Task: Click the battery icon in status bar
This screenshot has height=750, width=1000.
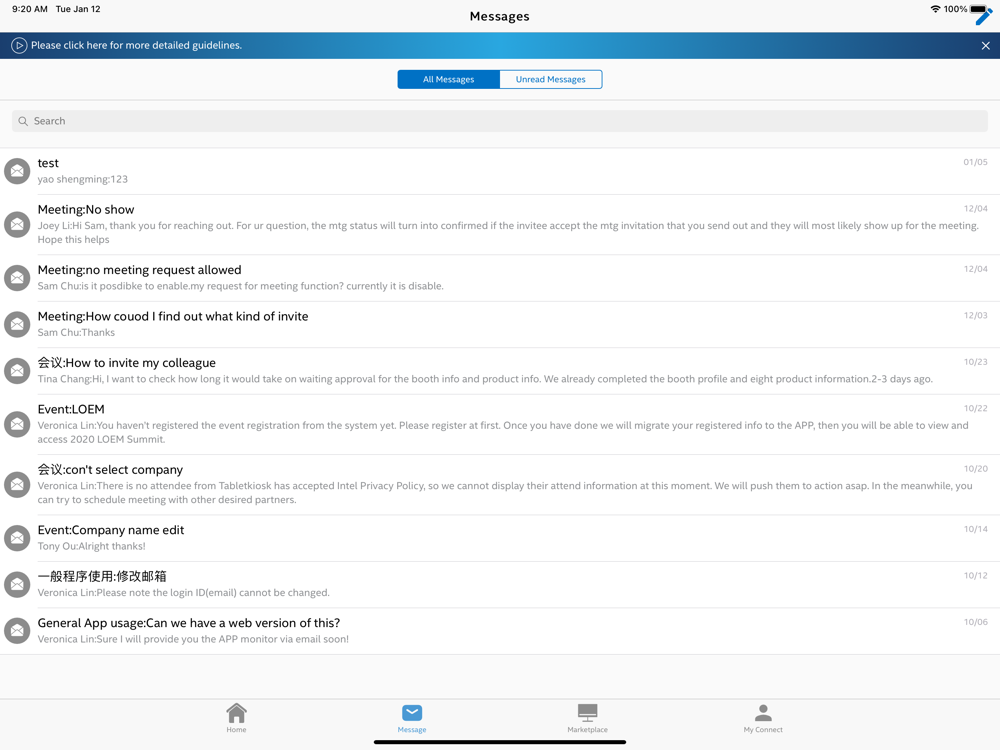Action: tap(978, 9)
